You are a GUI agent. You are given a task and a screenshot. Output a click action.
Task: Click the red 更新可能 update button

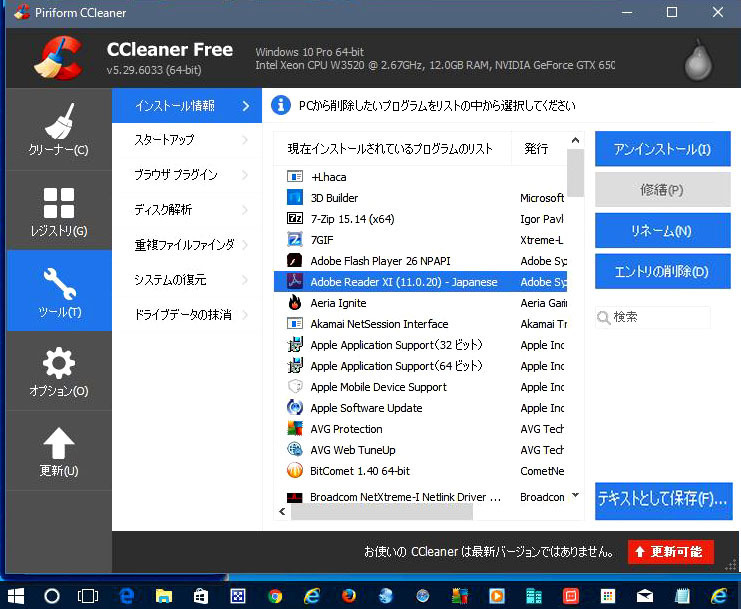[x=671, y=552]
